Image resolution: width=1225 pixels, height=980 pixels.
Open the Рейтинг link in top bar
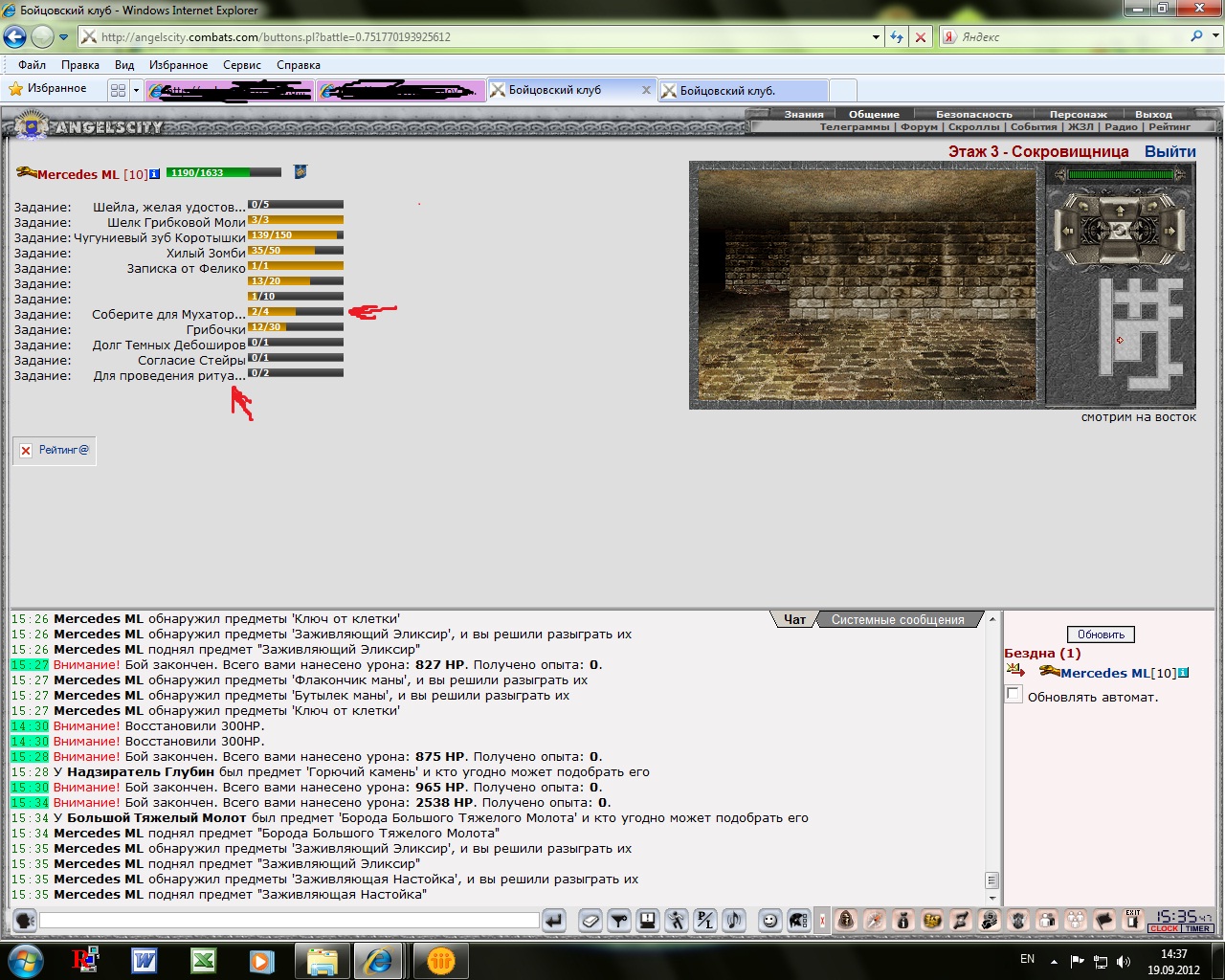pyautogui.click(x=1169, y=126)
